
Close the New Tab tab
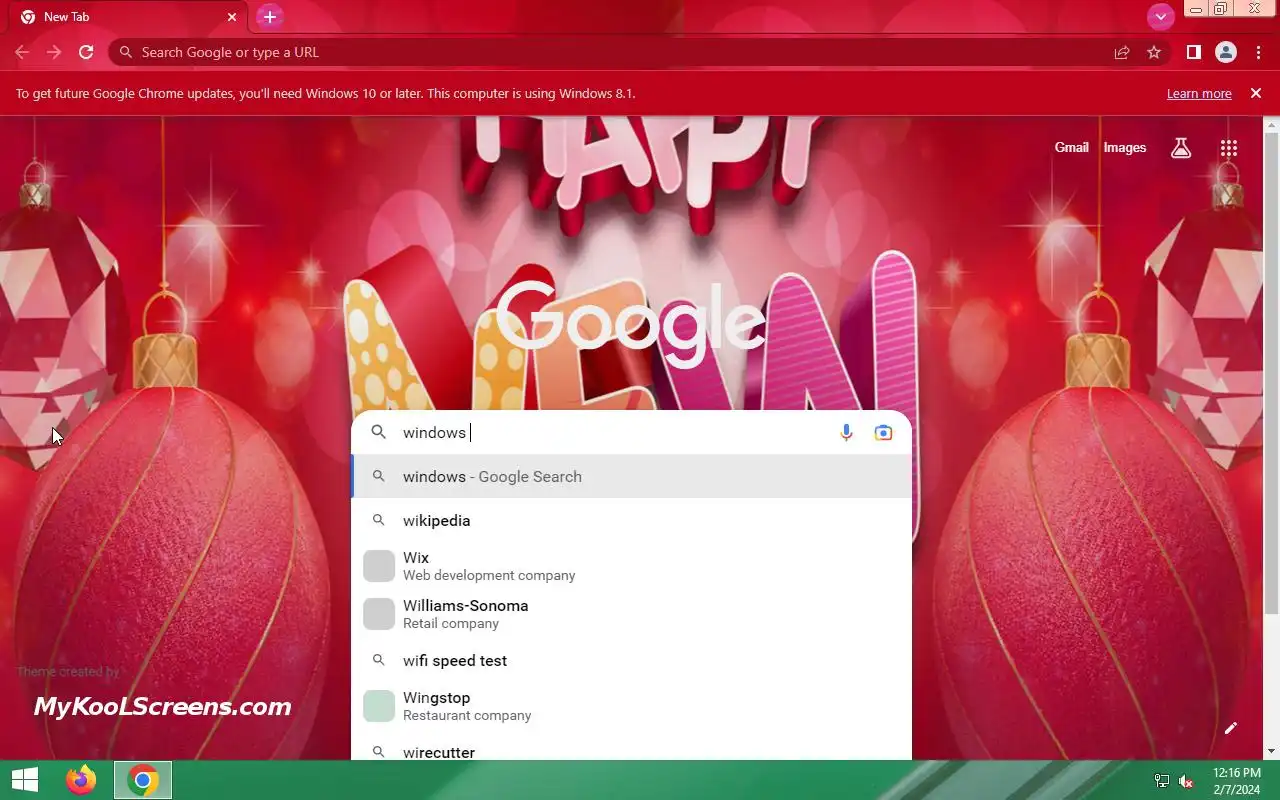[232, 17]
